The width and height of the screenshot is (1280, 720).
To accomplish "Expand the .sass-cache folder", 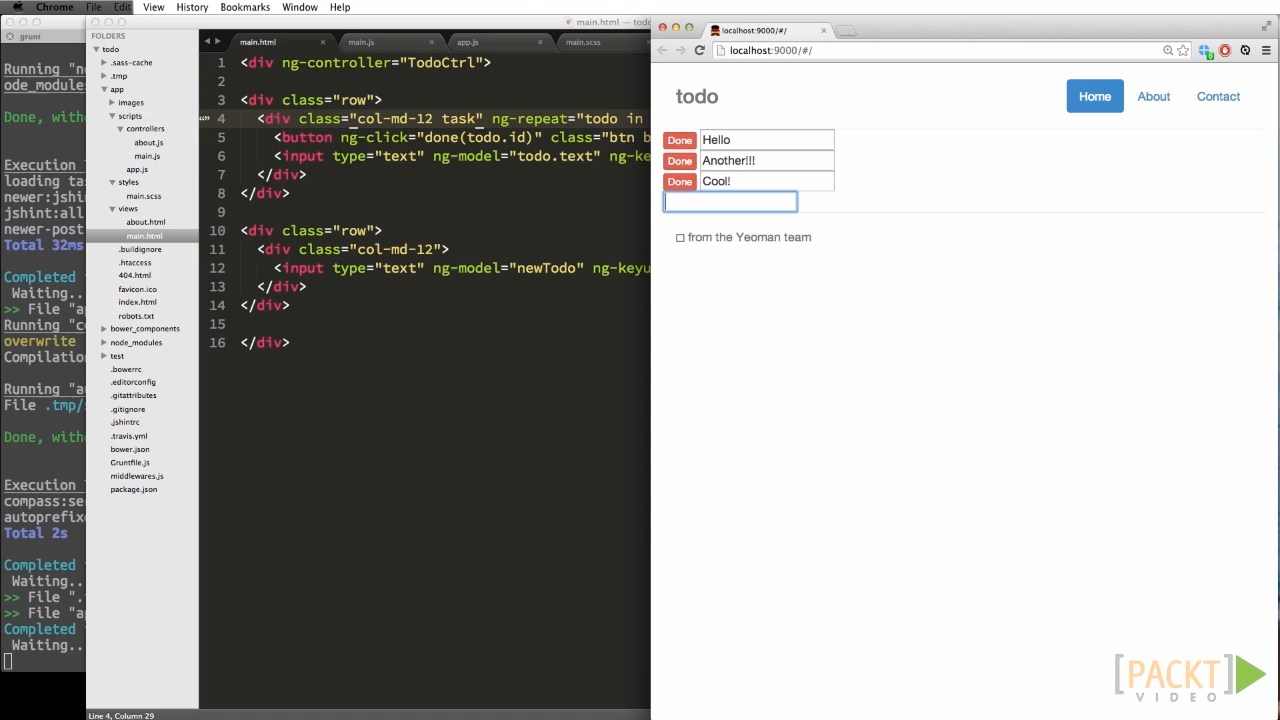I will [104, 62].
